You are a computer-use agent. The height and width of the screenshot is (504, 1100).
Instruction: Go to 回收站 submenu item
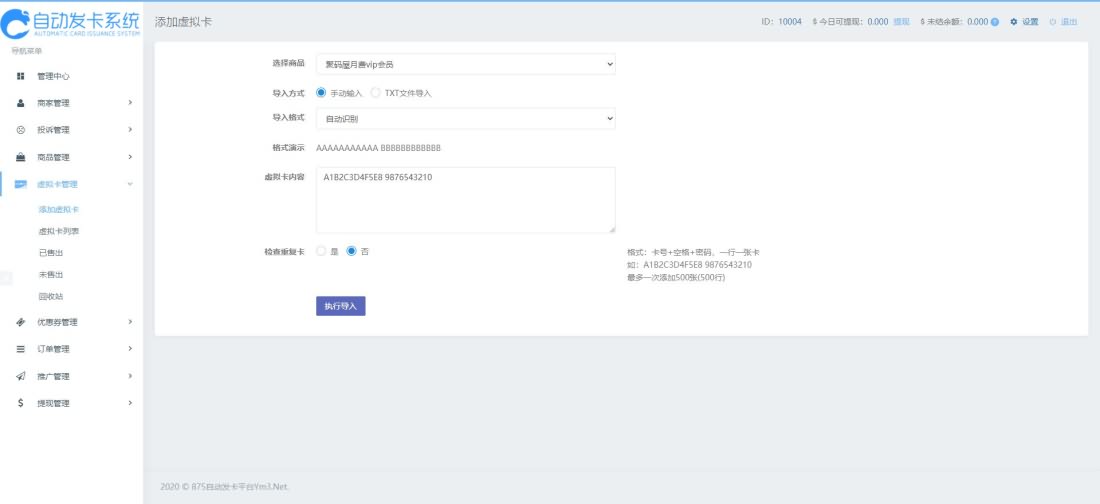pyautogui.click(x=51, y=296)
